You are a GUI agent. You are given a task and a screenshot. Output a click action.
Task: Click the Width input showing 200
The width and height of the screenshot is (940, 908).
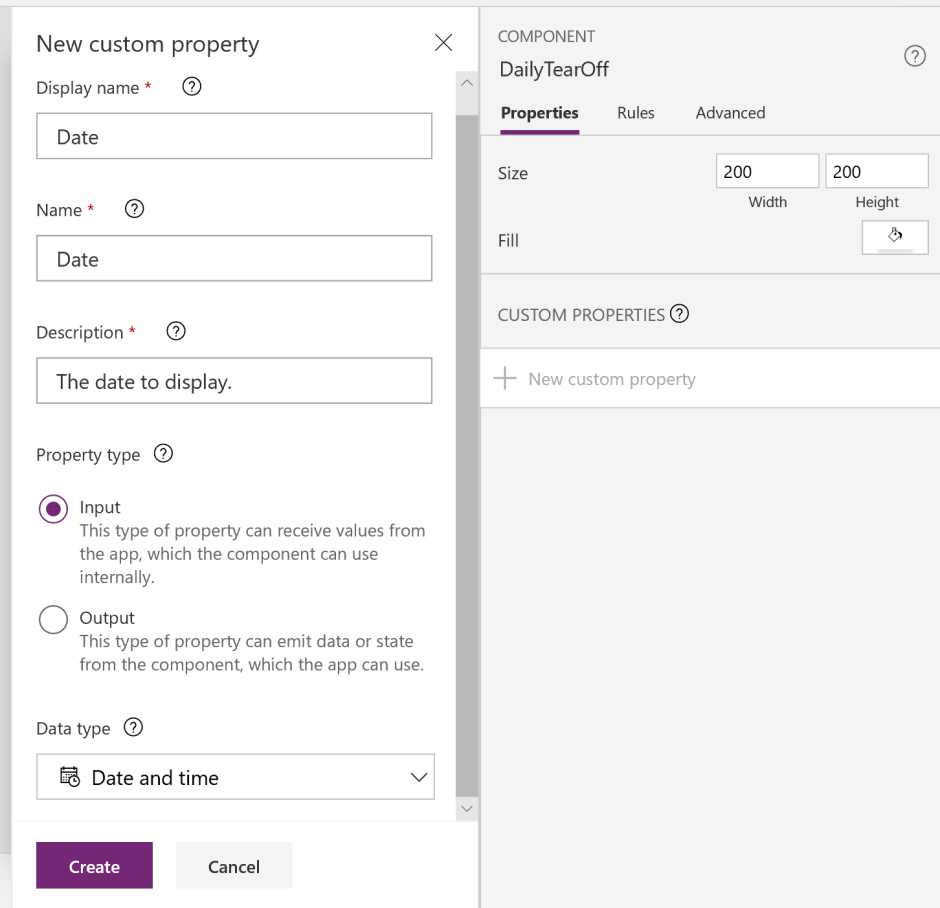click(767, 170)
